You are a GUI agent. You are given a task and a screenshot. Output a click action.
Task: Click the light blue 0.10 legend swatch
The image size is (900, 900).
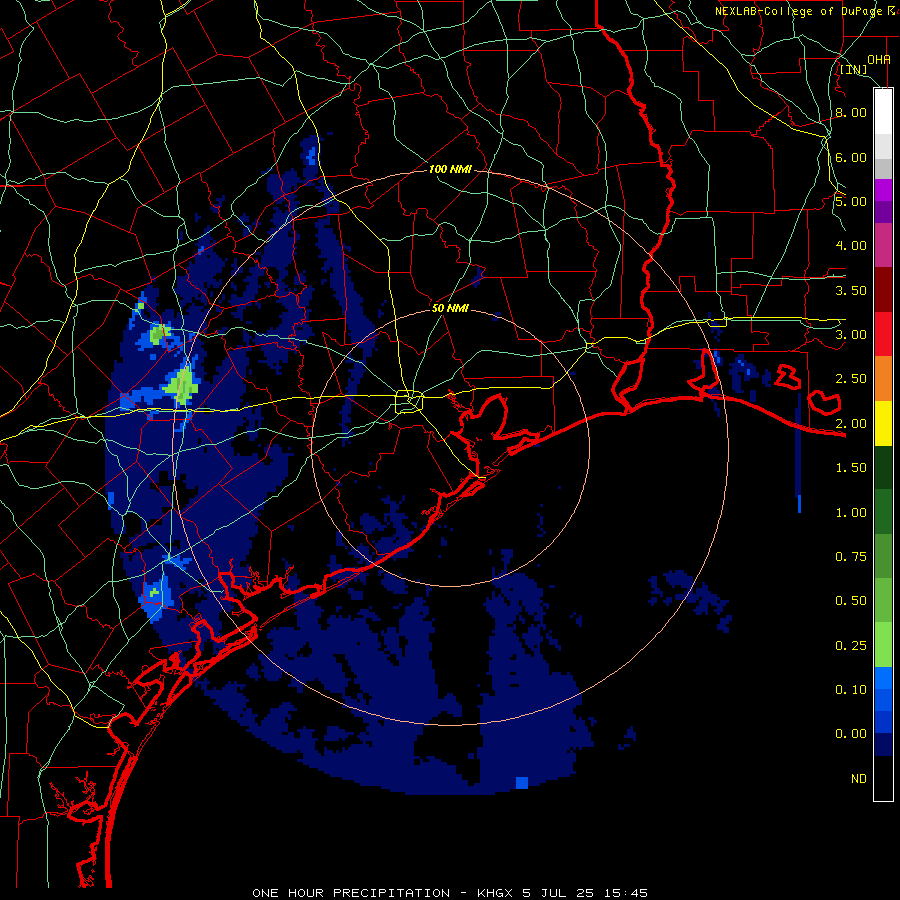(883, 678)
